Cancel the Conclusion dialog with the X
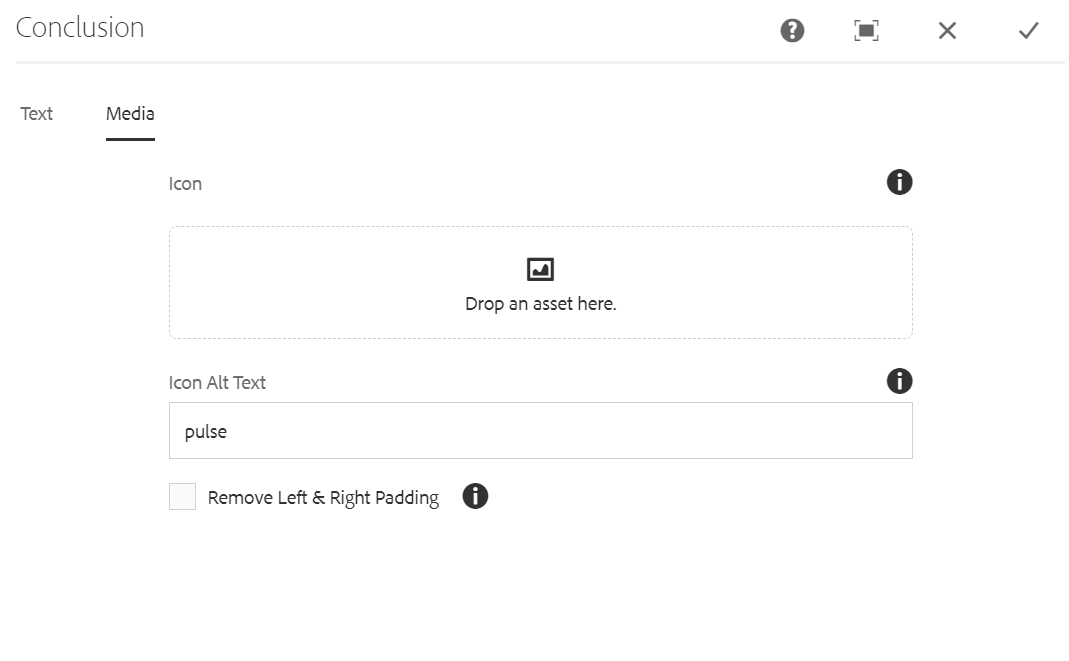 click(947, 31)
